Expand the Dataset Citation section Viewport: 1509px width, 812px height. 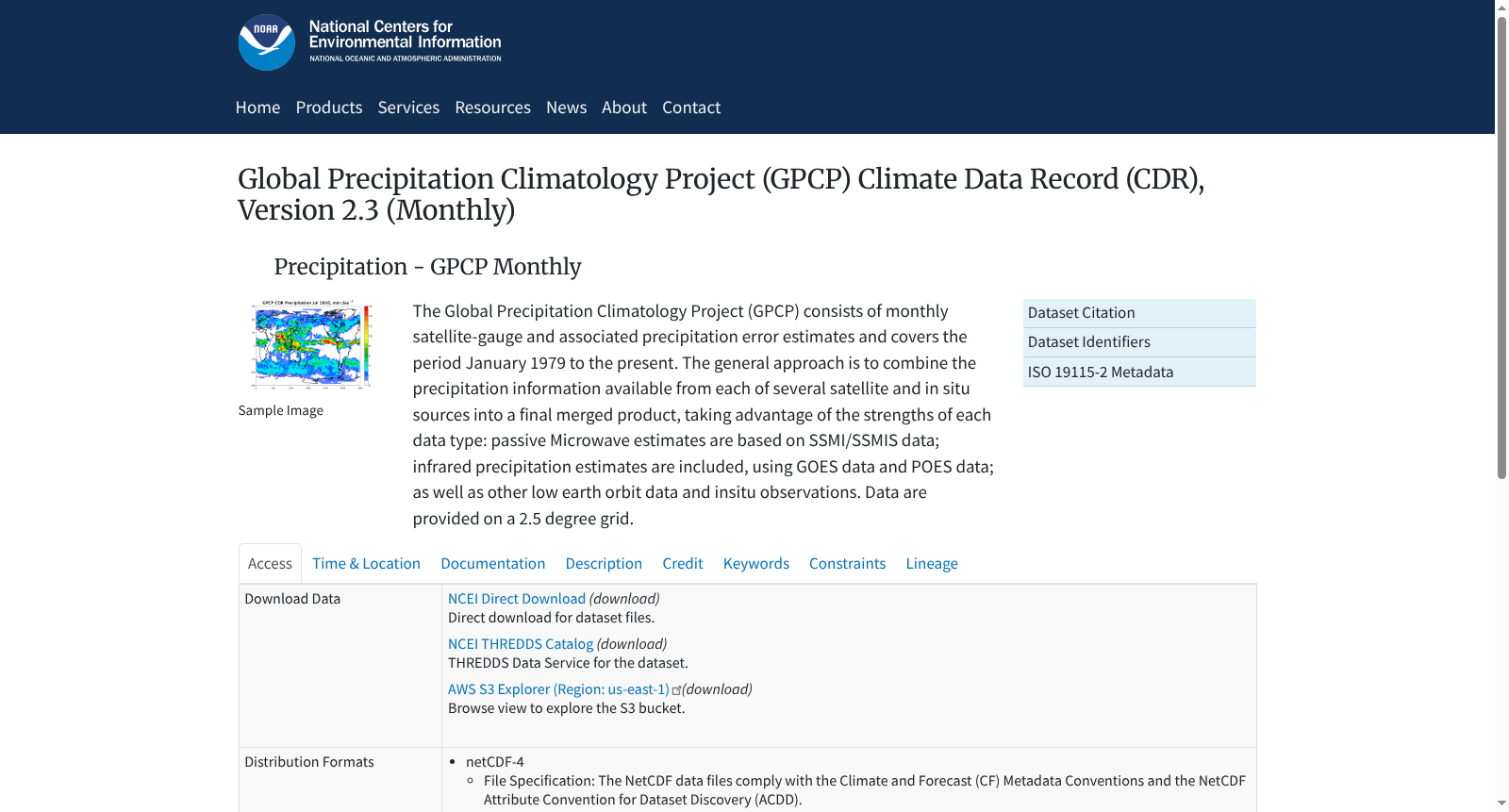click(x=1139, y=313)
